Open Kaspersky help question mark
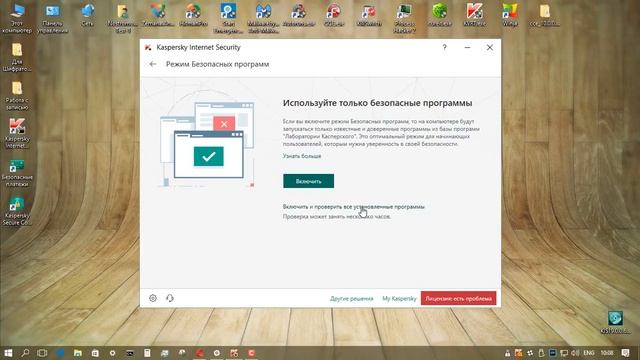Viewport: 640px width, 360px height. 444,47
